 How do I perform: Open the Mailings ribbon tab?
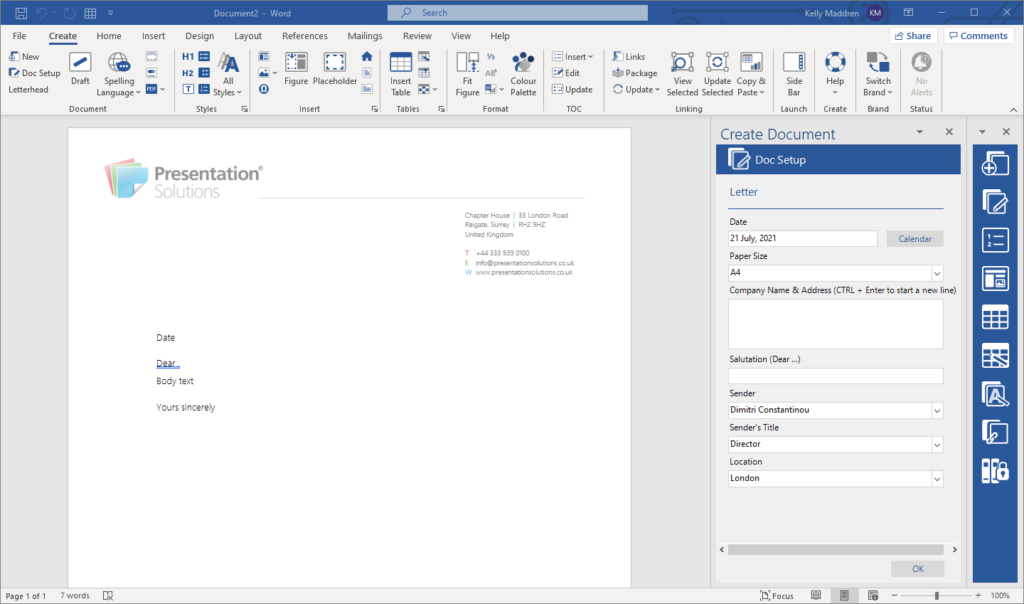point(364,36)
